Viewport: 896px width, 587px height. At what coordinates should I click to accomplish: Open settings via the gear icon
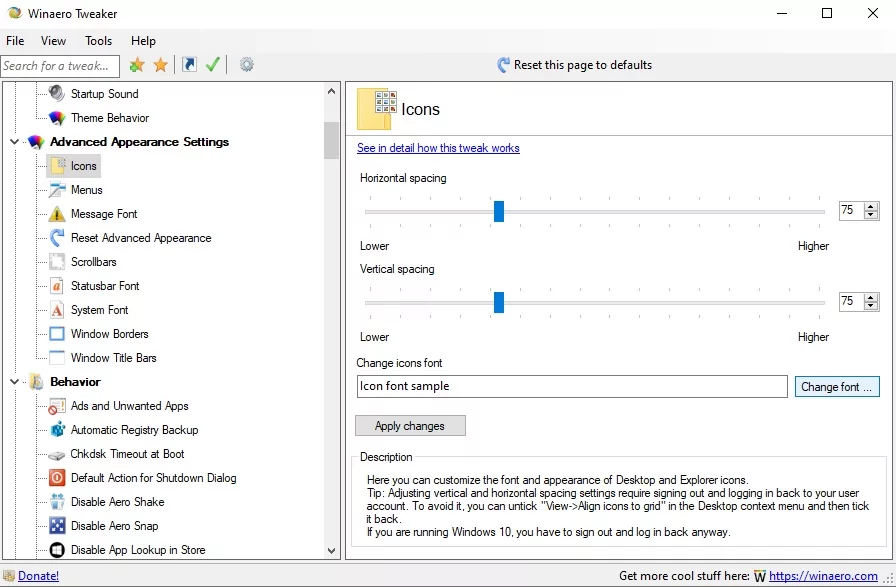[246, 65]
